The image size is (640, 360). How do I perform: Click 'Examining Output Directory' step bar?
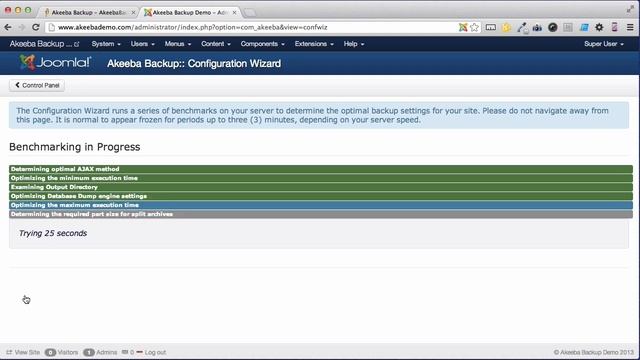click(321, 187)
